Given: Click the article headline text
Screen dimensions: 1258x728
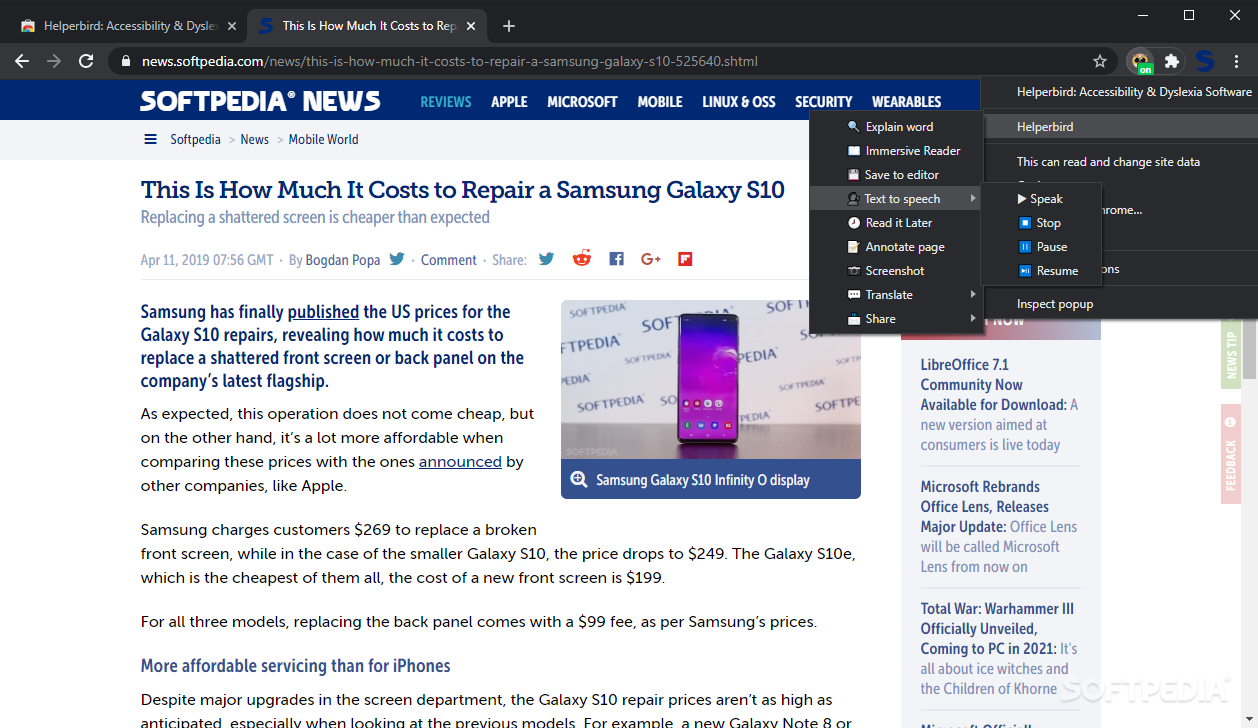Looking at the screenshot, I should pyautogui.click(x=462, y=190).
